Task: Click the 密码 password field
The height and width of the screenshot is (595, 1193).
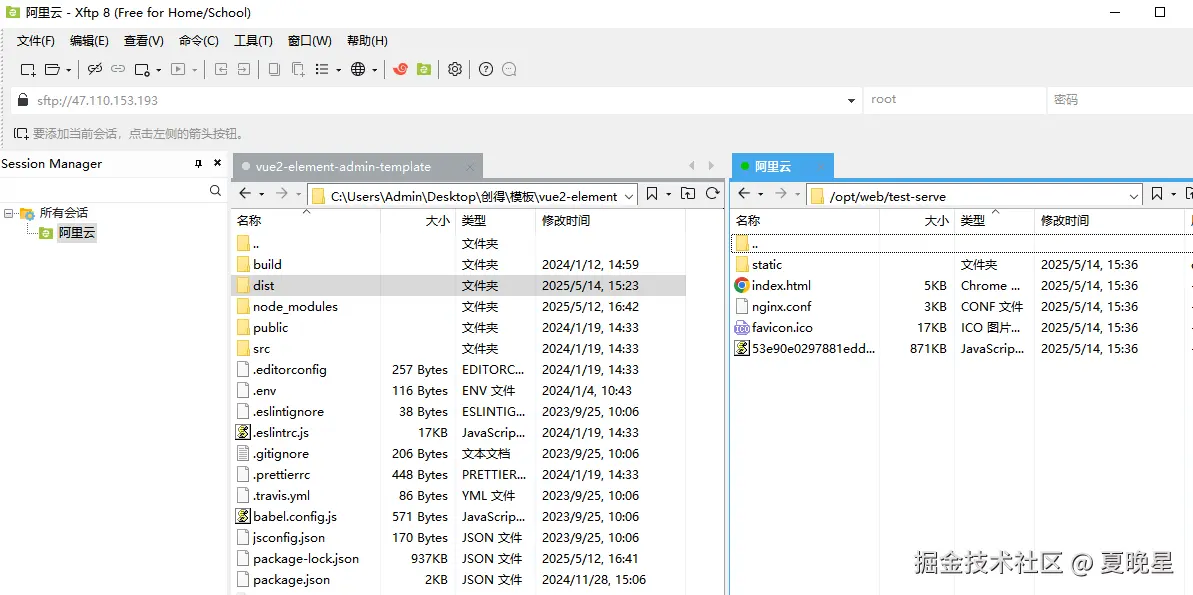Action: [x=1119, y=100]
